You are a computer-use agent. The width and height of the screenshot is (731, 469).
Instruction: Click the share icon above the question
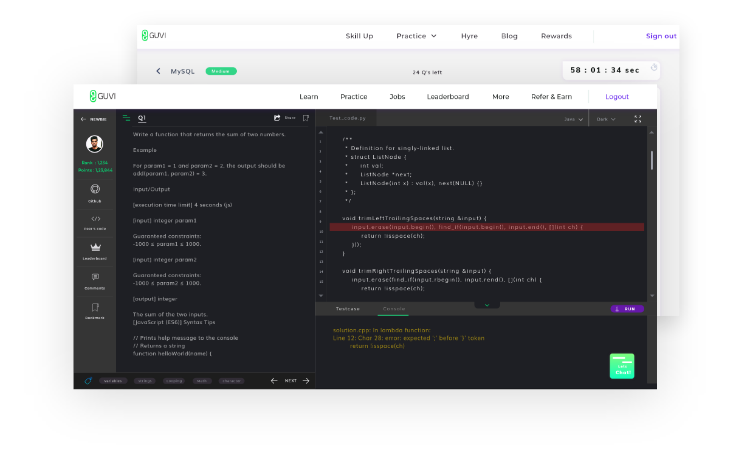coord(277,118)
